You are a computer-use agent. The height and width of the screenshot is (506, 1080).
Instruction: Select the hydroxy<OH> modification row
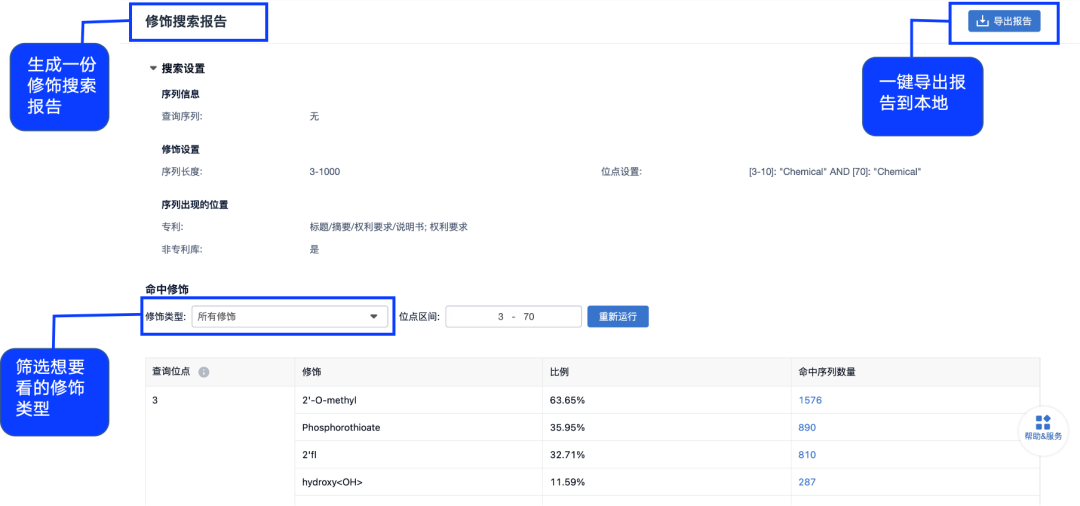pyautogui.click(x=332, y=482)
